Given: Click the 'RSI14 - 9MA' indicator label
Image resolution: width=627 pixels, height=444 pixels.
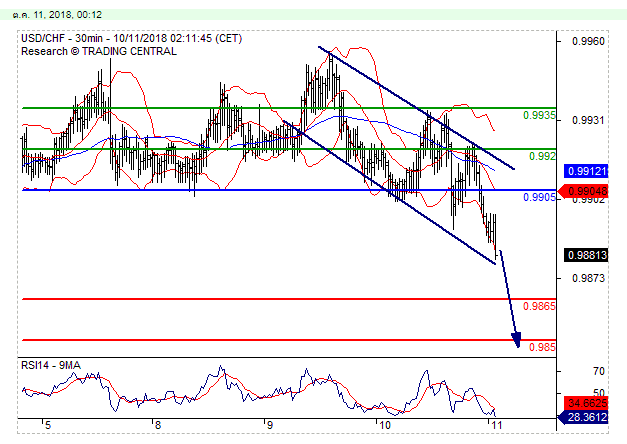Looking at the screenshot, I should [51, 365].
